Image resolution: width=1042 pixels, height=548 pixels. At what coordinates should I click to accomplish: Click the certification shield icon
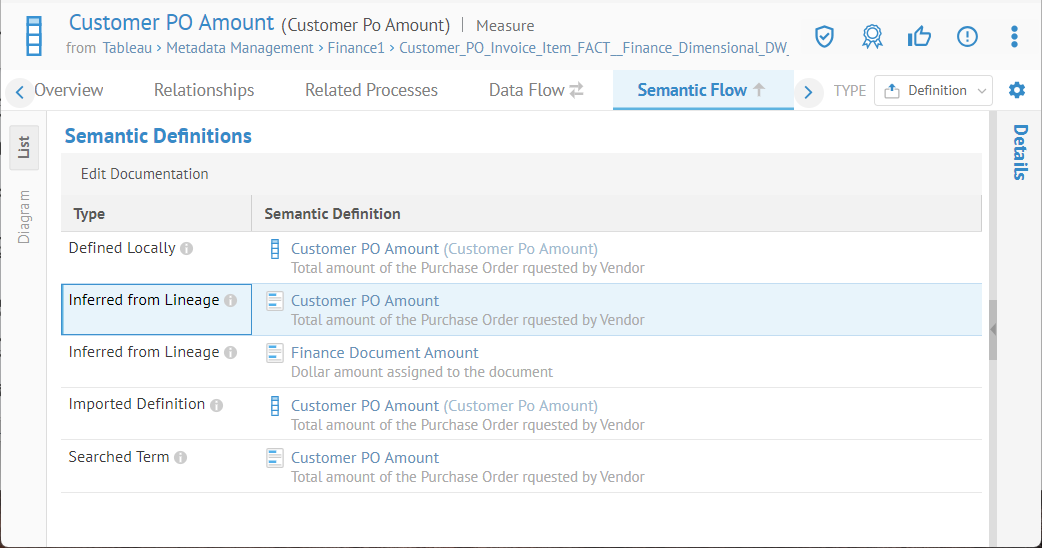824,37
